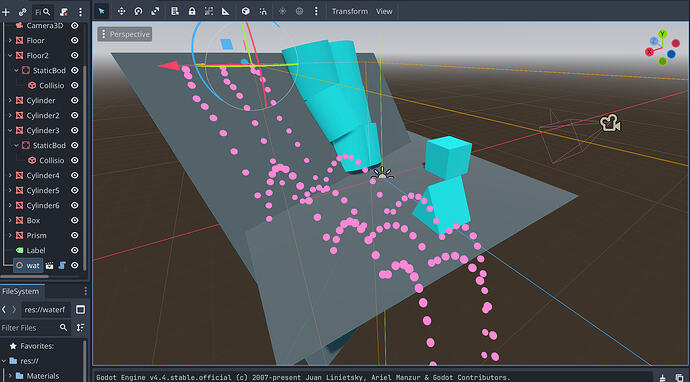
Task: Select the Camera3D gizmo in viewport
Action: coord(611,123)
